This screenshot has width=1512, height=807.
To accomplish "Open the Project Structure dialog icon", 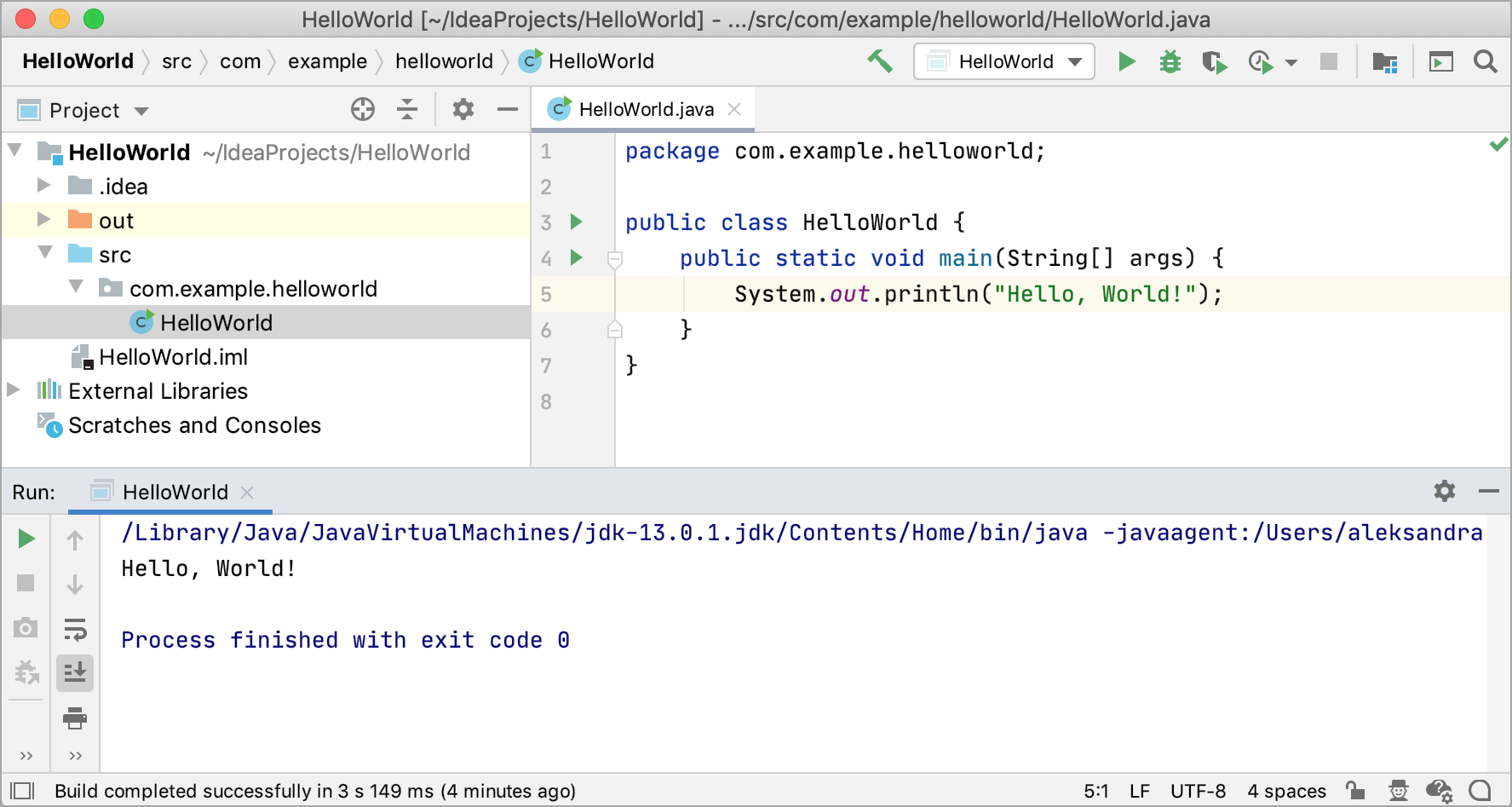I will 1385,62.
